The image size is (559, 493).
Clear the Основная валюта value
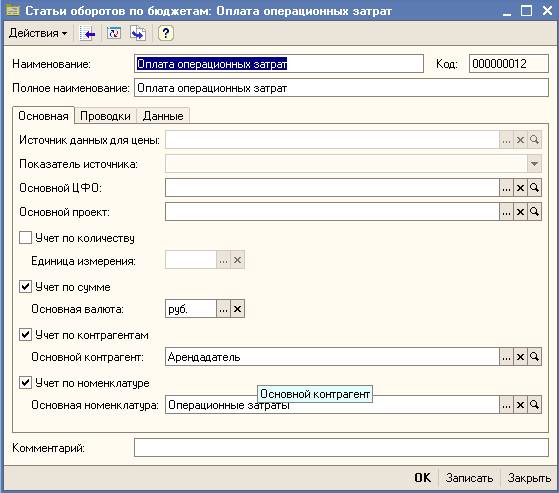coord(237,309)
